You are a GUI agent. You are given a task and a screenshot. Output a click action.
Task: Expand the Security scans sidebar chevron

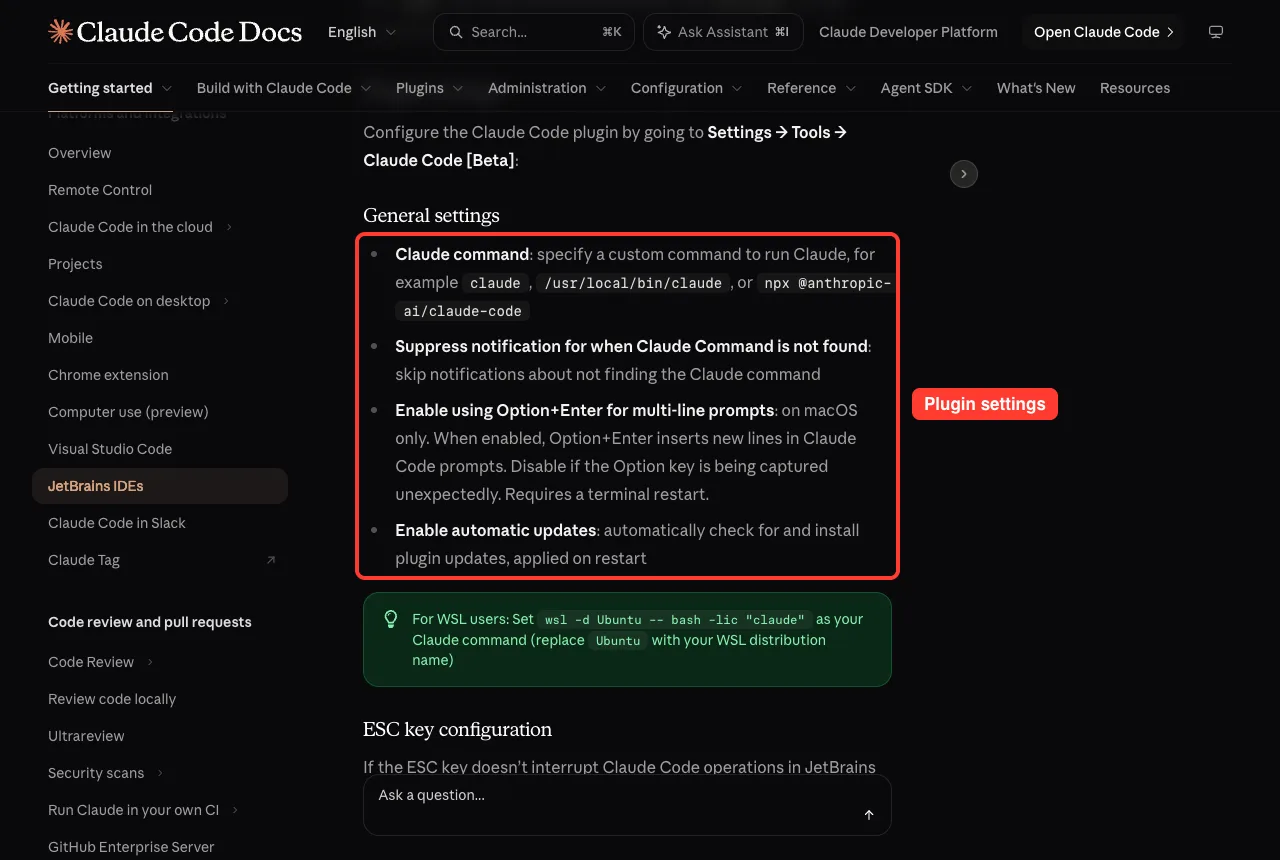pyautogui.click(x=160, y=773)
